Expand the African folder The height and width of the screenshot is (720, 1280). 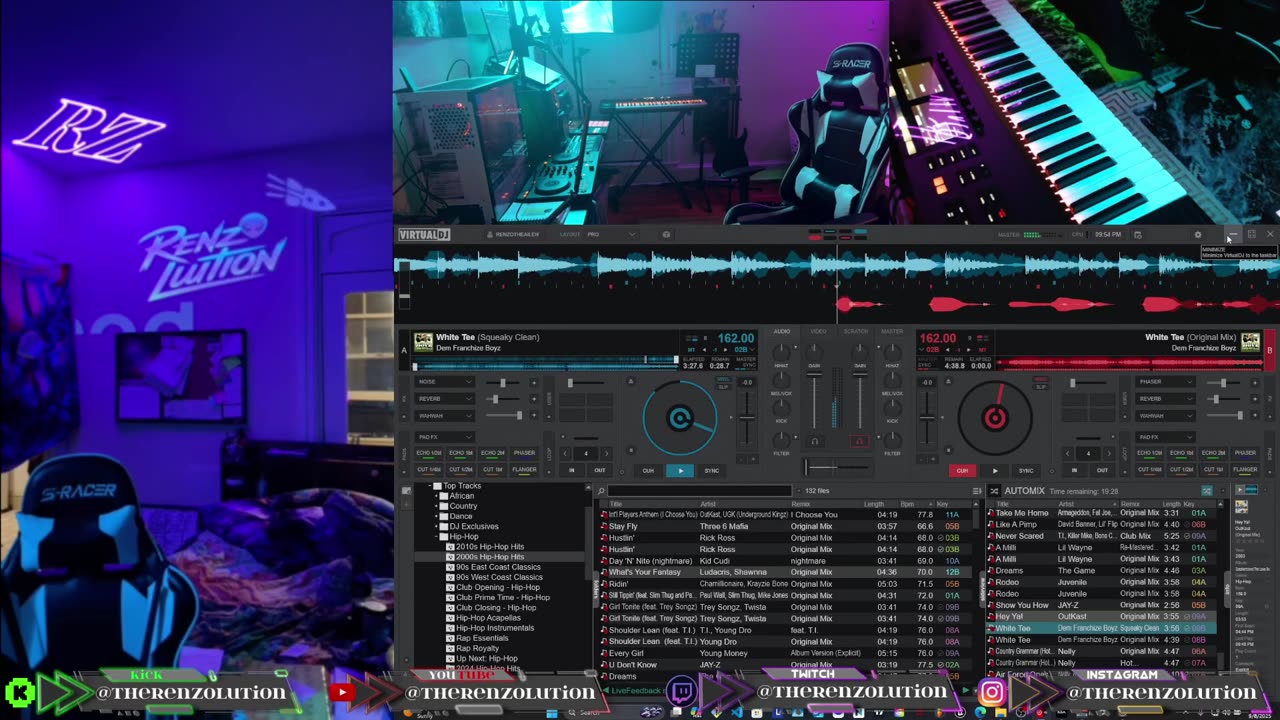point(437,496)
